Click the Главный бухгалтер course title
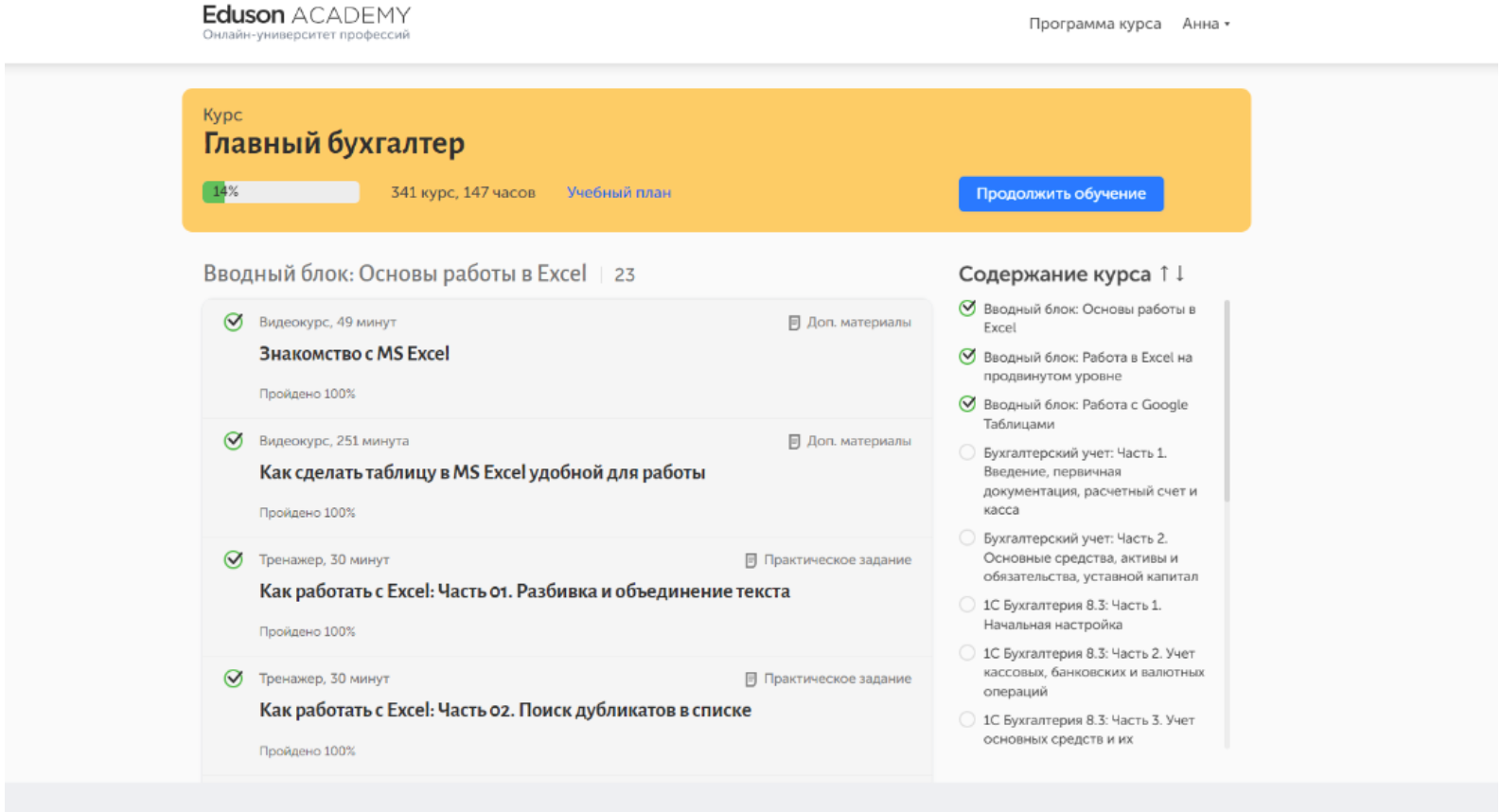 point(334,143)
